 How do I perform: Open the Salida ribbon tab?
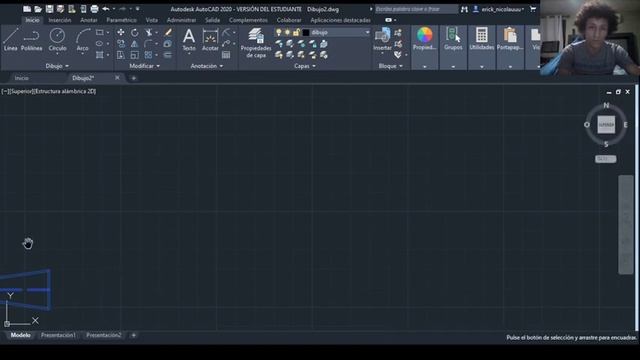(x=212, y=20)
